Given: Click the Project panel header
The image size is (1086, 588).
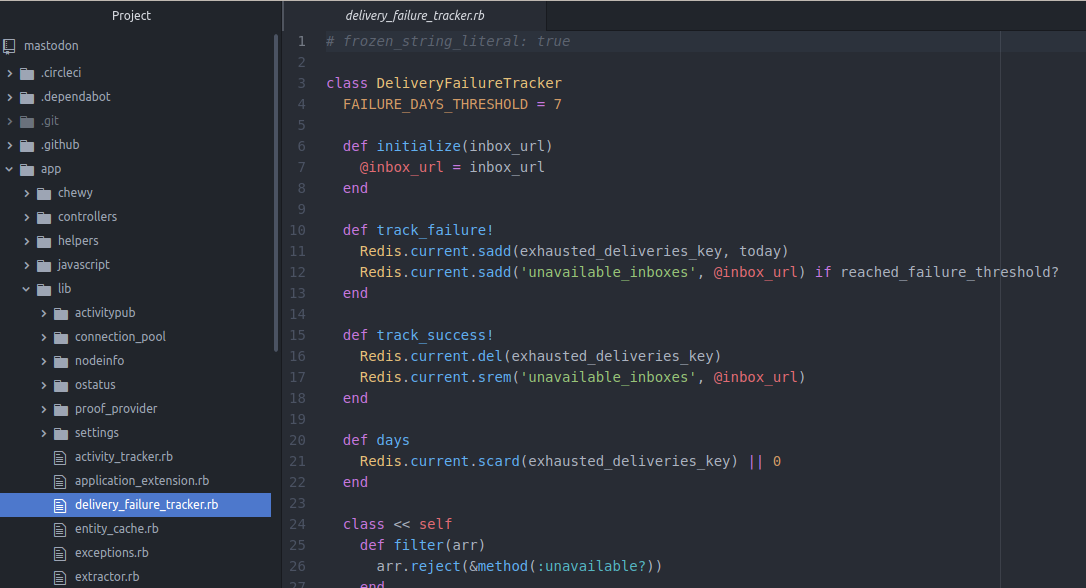Looking at the screenshot, I should (x=130, y=15).
